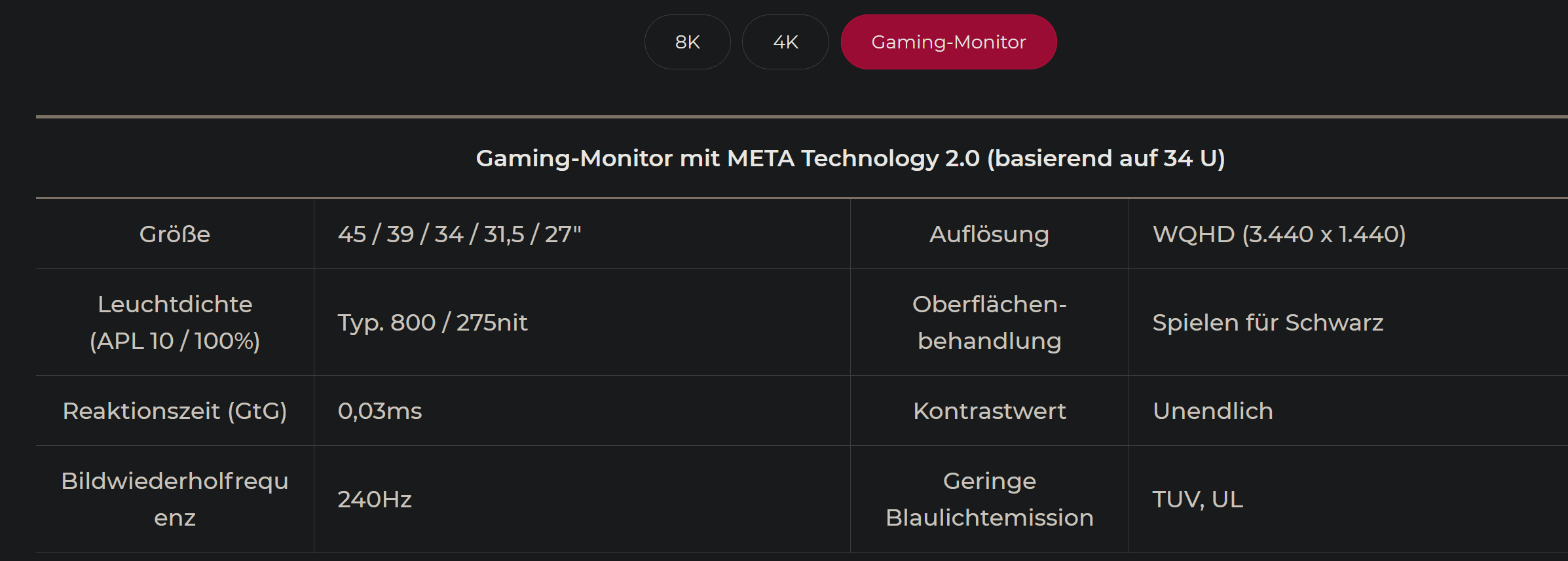Click the Reaktionszeit (GtG) label
Viewport: 1568px width, 561px height.
[x=174, y=410]
